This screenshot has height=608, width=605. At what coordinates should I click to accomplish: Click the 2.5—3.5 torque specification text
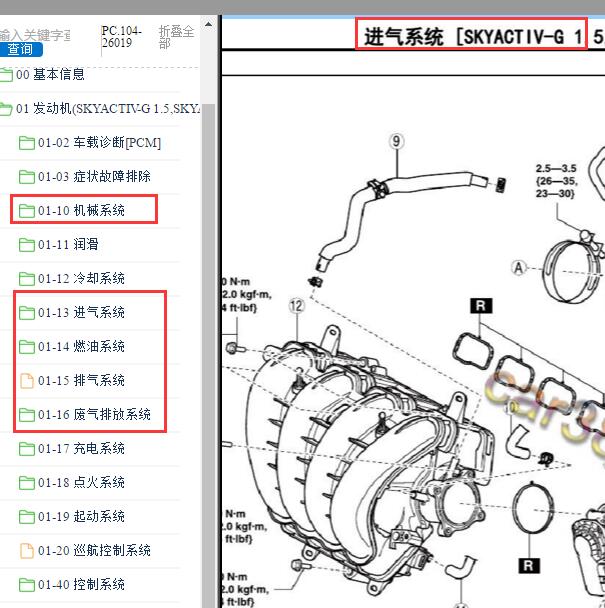pos(557,181)
